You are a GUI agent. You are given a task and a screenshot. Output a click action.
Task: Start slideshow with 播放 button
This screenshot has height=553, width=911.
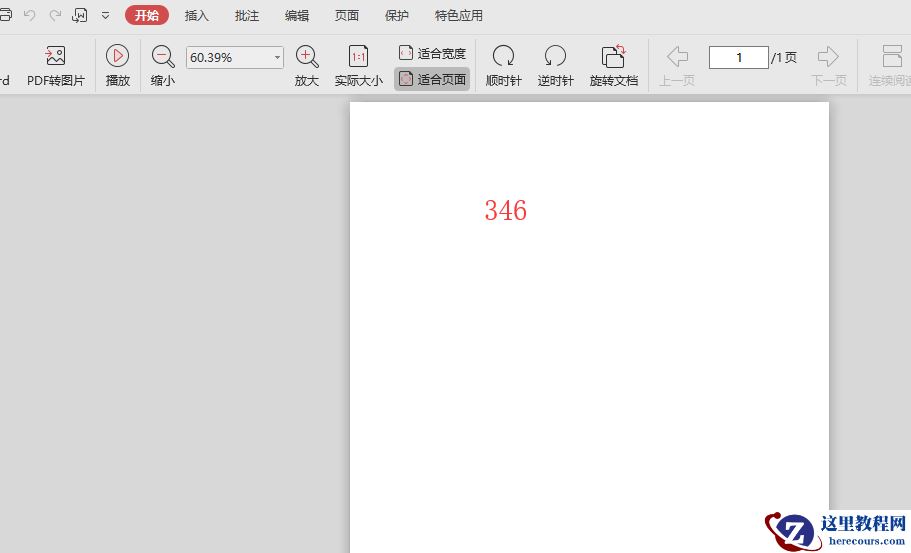tap(117, 66)
